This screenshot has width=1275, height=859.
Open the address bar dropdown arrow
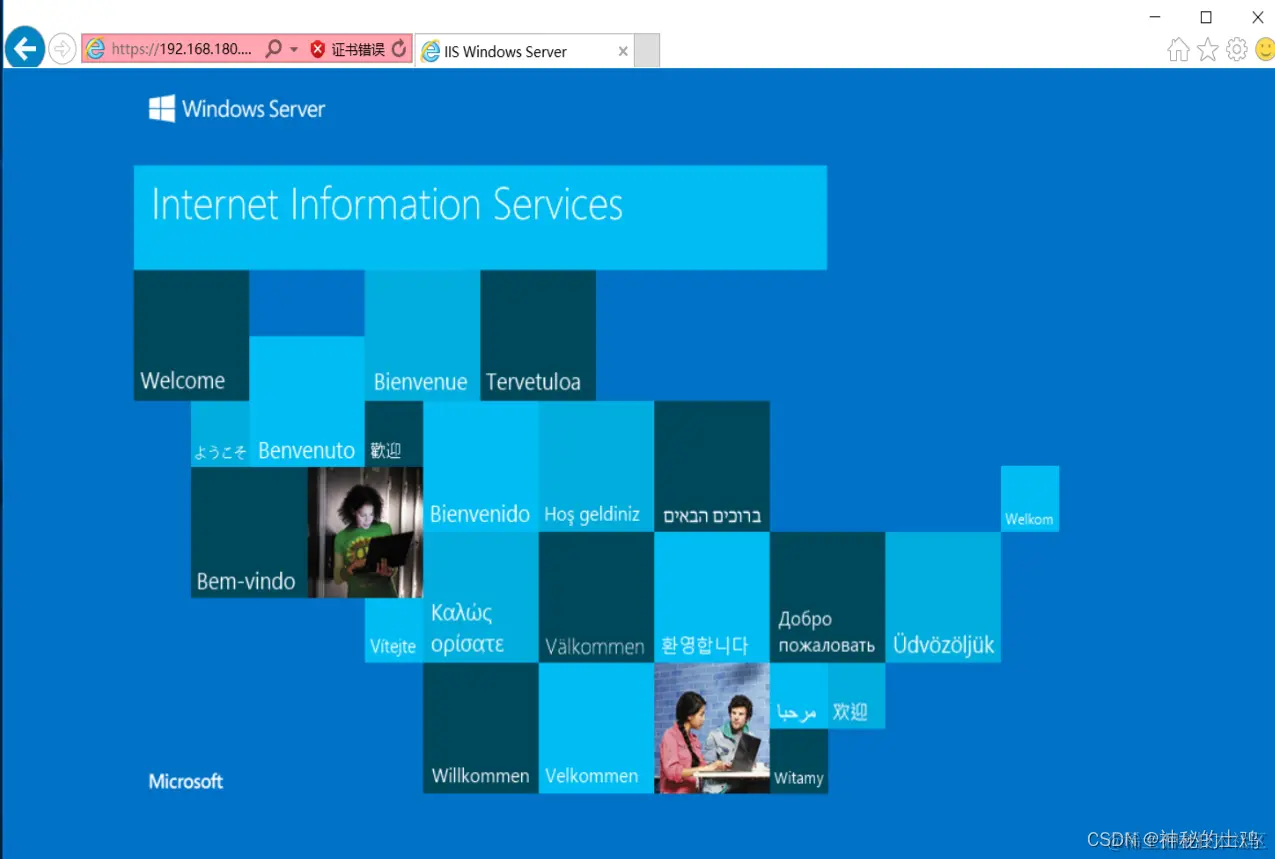294,49
